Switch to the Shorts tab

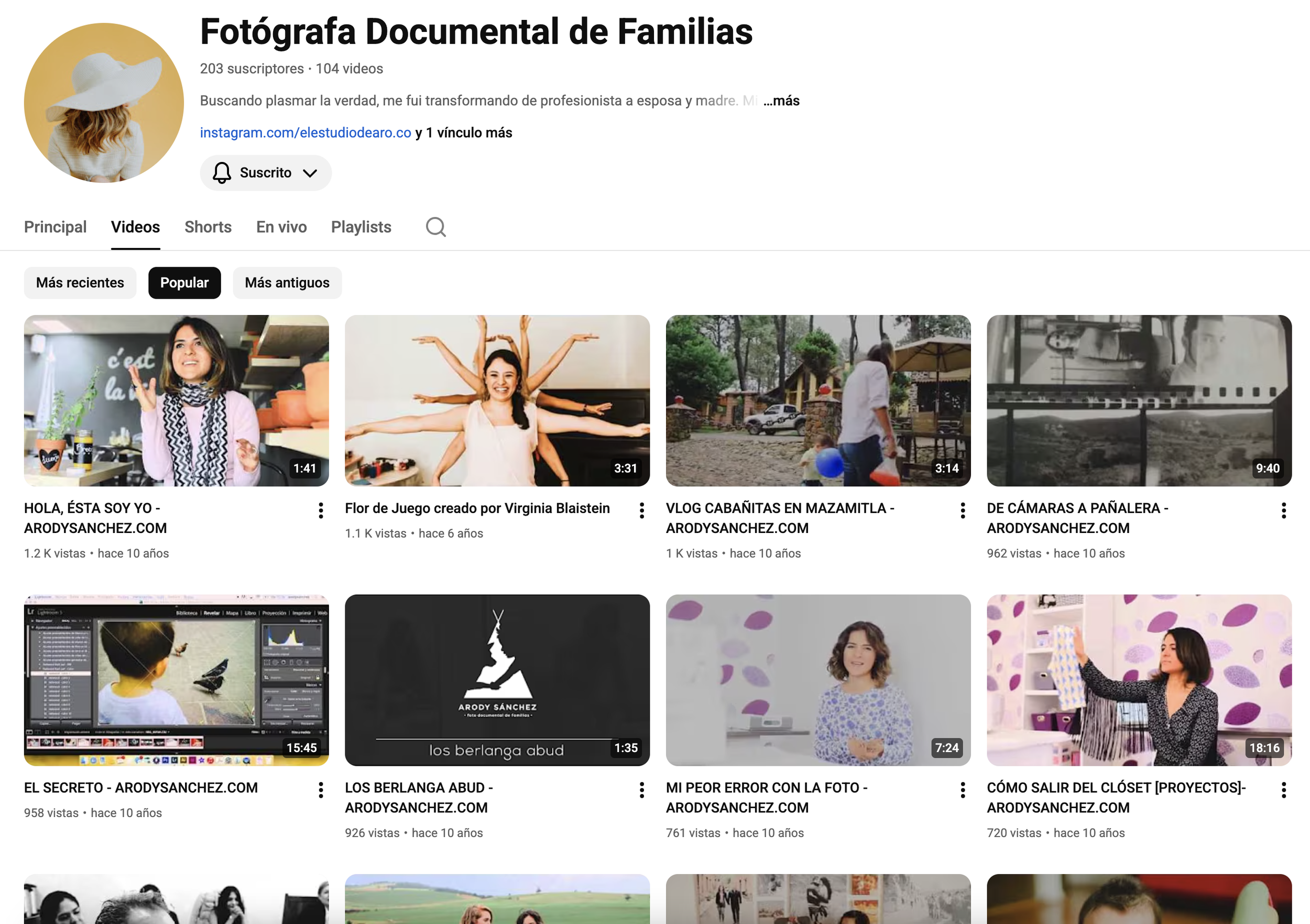click(208, 227)
